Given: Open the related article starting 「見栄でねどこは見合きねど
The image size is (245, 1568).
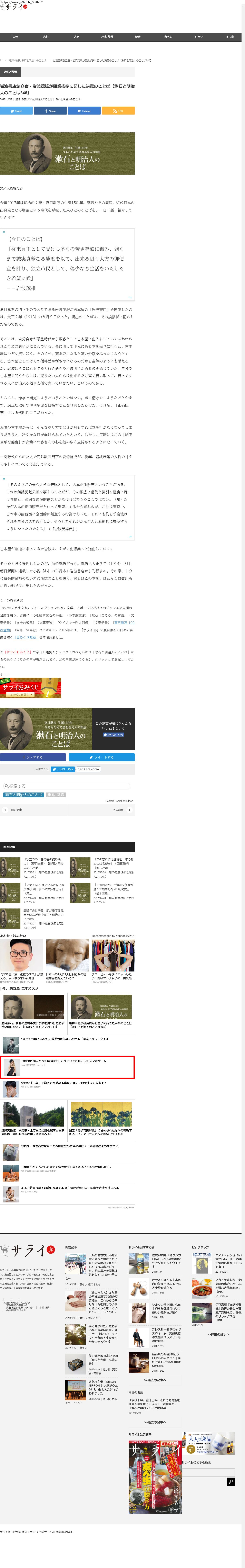Looking at the screenshot, I should tap(44, 889).
